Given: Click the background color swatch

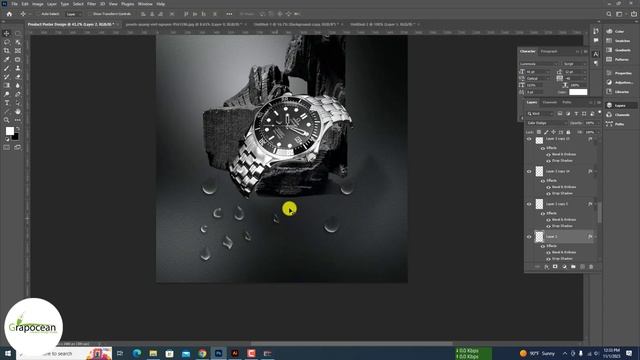Looking at the screenshot, I should (x=16, y=138).
